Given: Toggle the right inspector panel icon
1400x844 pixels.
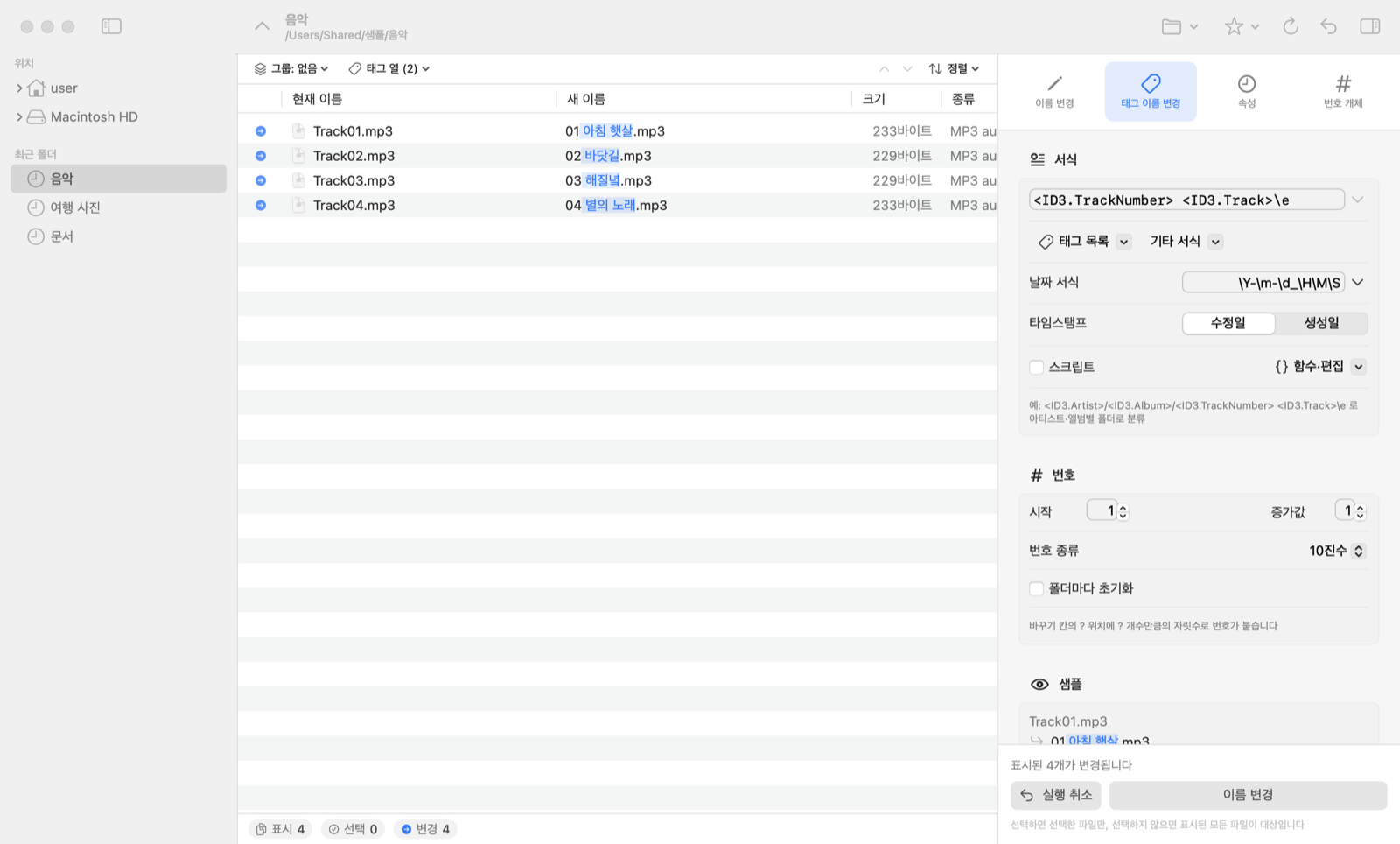Looking at the screenshot, I should coord(1370,26).
